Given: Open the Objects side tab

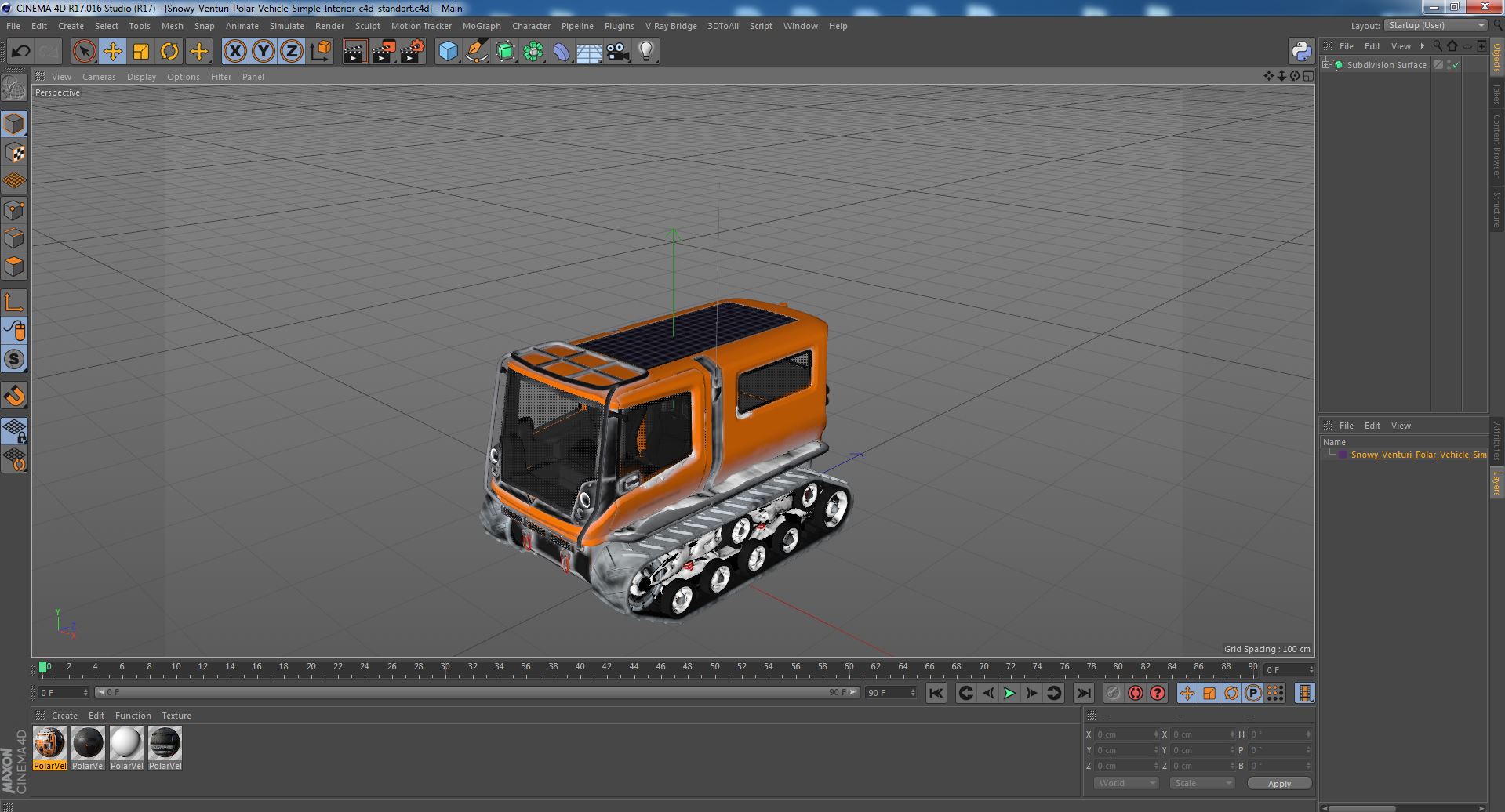Looking at the screenshot, I should coord(1496,57).
